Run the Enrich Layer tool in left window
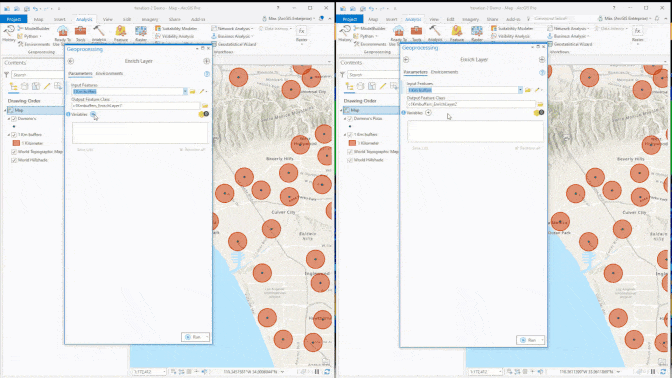 pos(195,337)
